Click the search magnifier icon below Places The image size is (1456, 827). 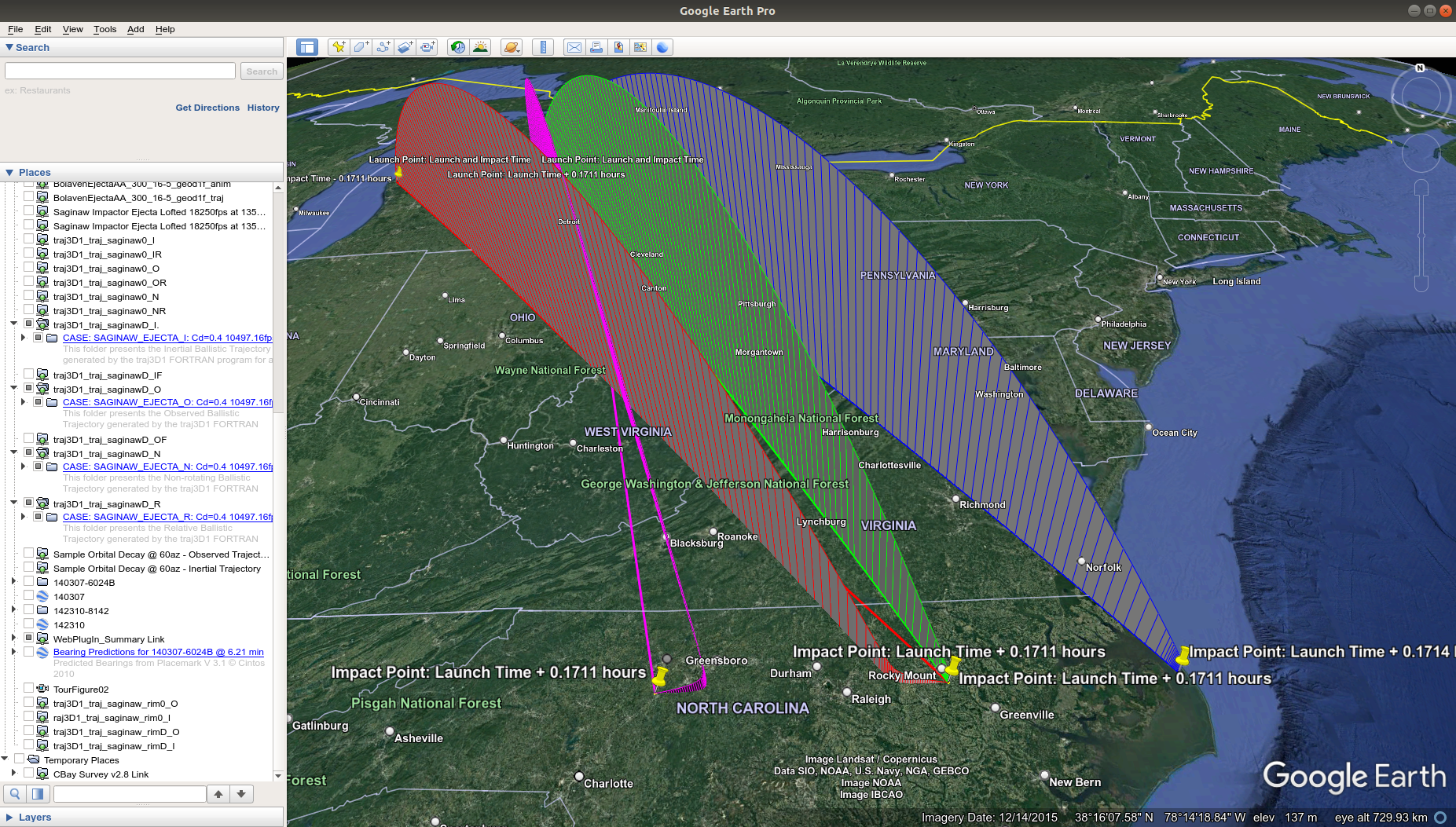click(x=15, y=794)
